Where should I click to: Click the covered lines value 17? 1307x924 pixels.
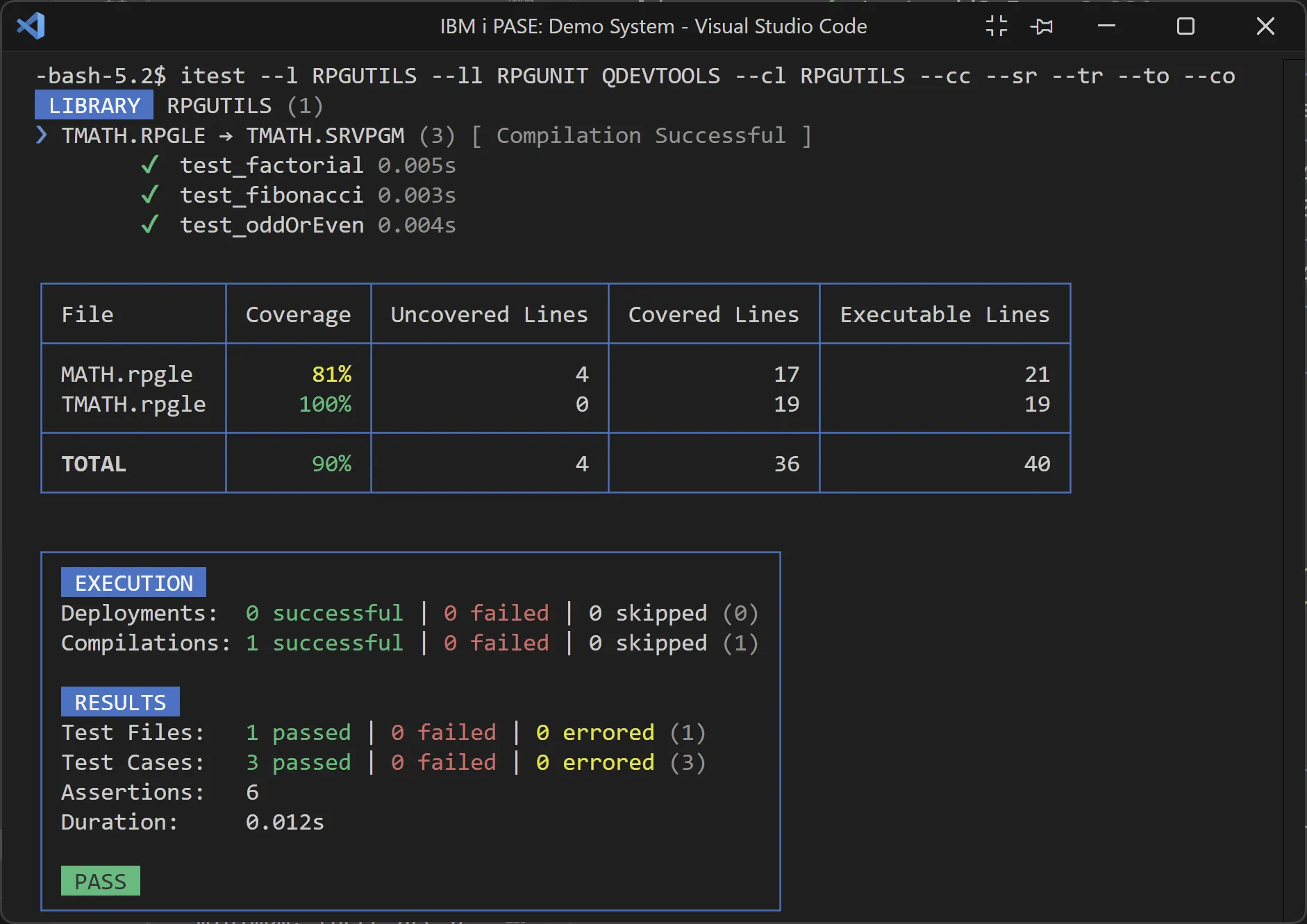(787, 374)
